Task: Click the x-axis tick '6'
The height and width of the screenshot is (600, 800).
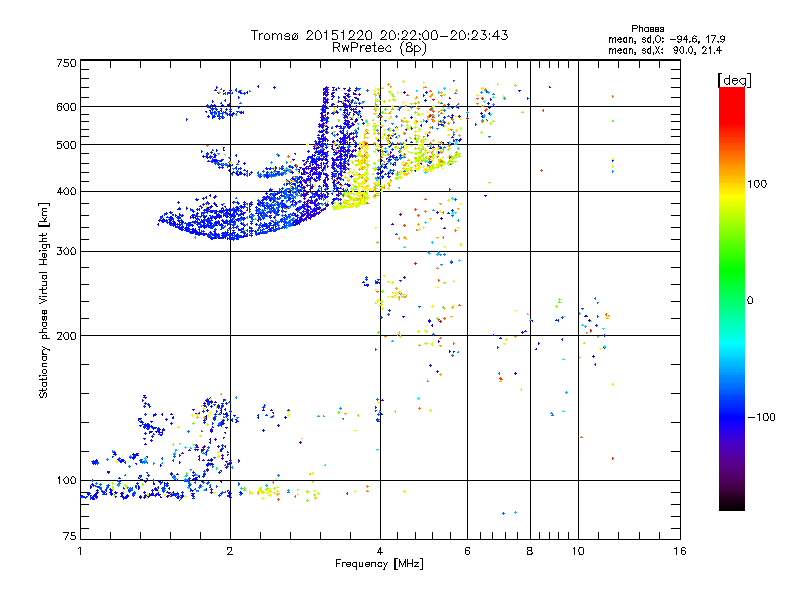Action: [467, 551]
